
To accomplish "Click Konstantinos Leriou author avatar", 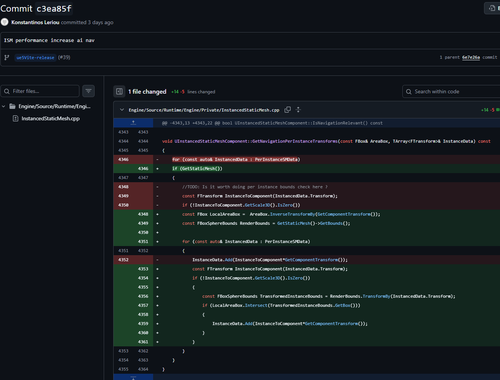I will (x=4, y=22).
